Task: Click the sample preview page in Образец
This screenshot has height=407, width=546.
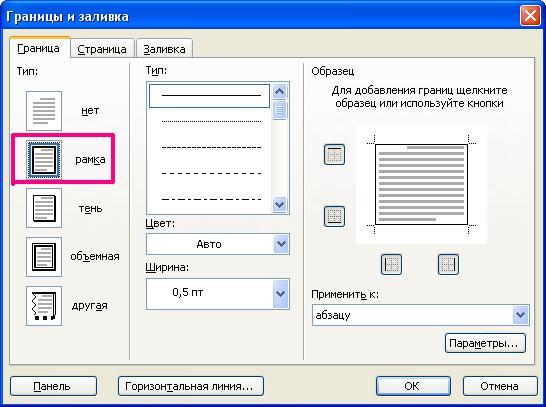Action: pyautogui.click(x=421, y=185)
